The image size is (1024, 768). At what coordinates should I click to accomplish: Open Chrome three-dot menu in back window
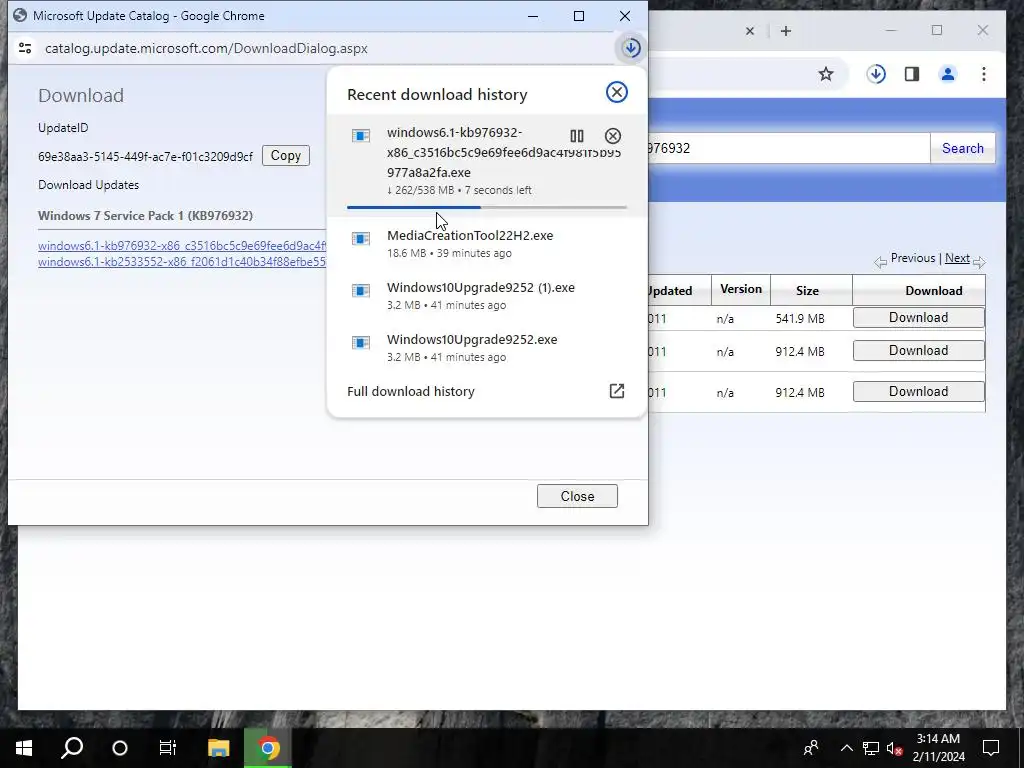pos(984,74)
